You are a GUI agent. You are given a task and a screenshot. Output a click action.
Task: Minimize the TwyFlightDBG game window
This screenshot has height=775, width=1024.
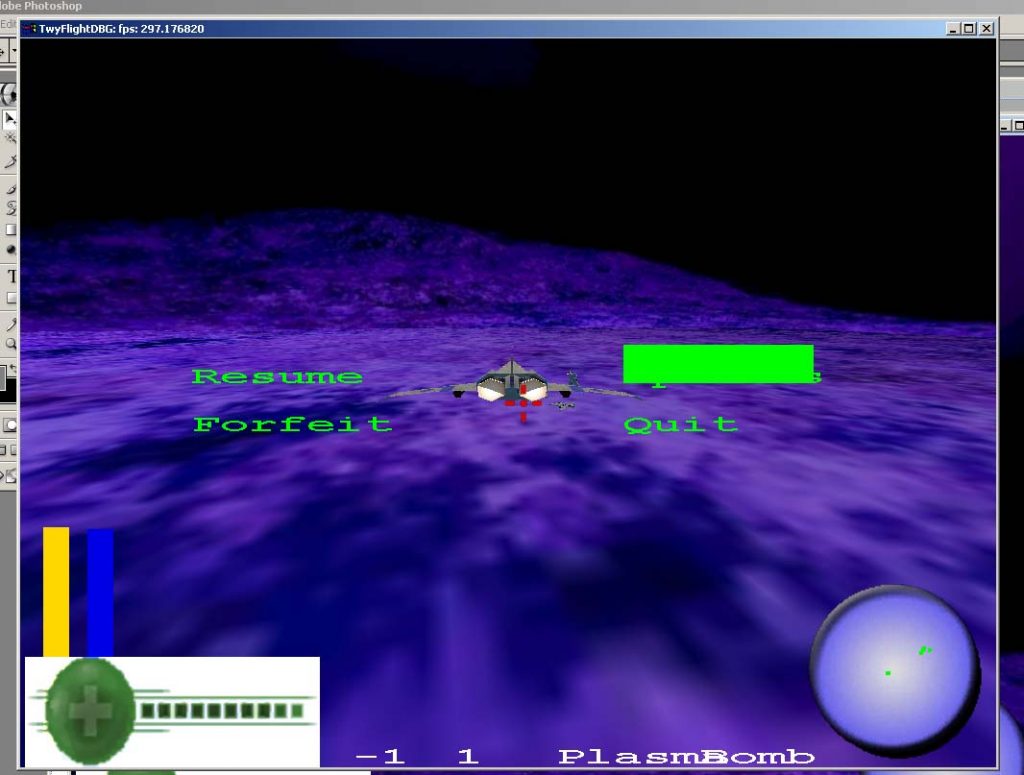pyautogui.click(x=952, y=29)
